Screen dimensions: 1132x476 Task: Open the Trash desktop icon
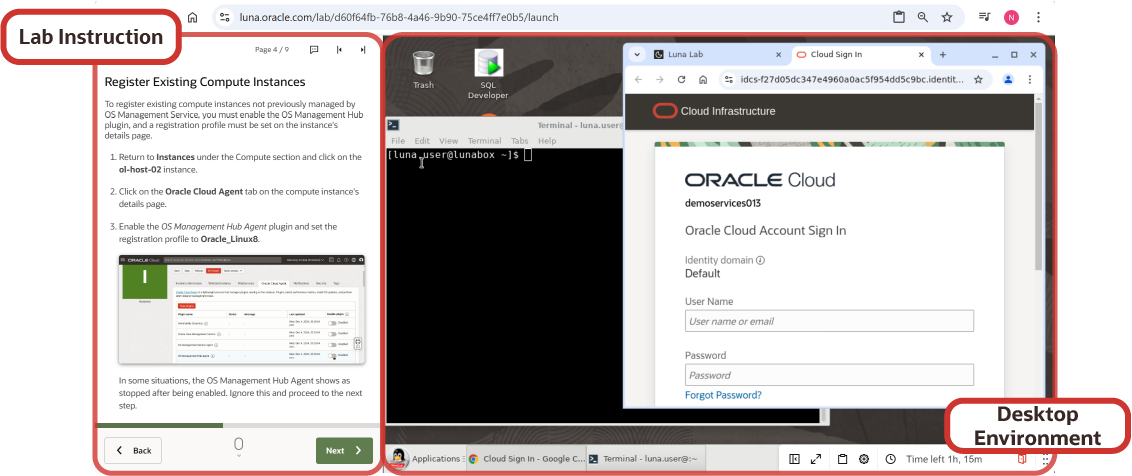pos(424,69)
